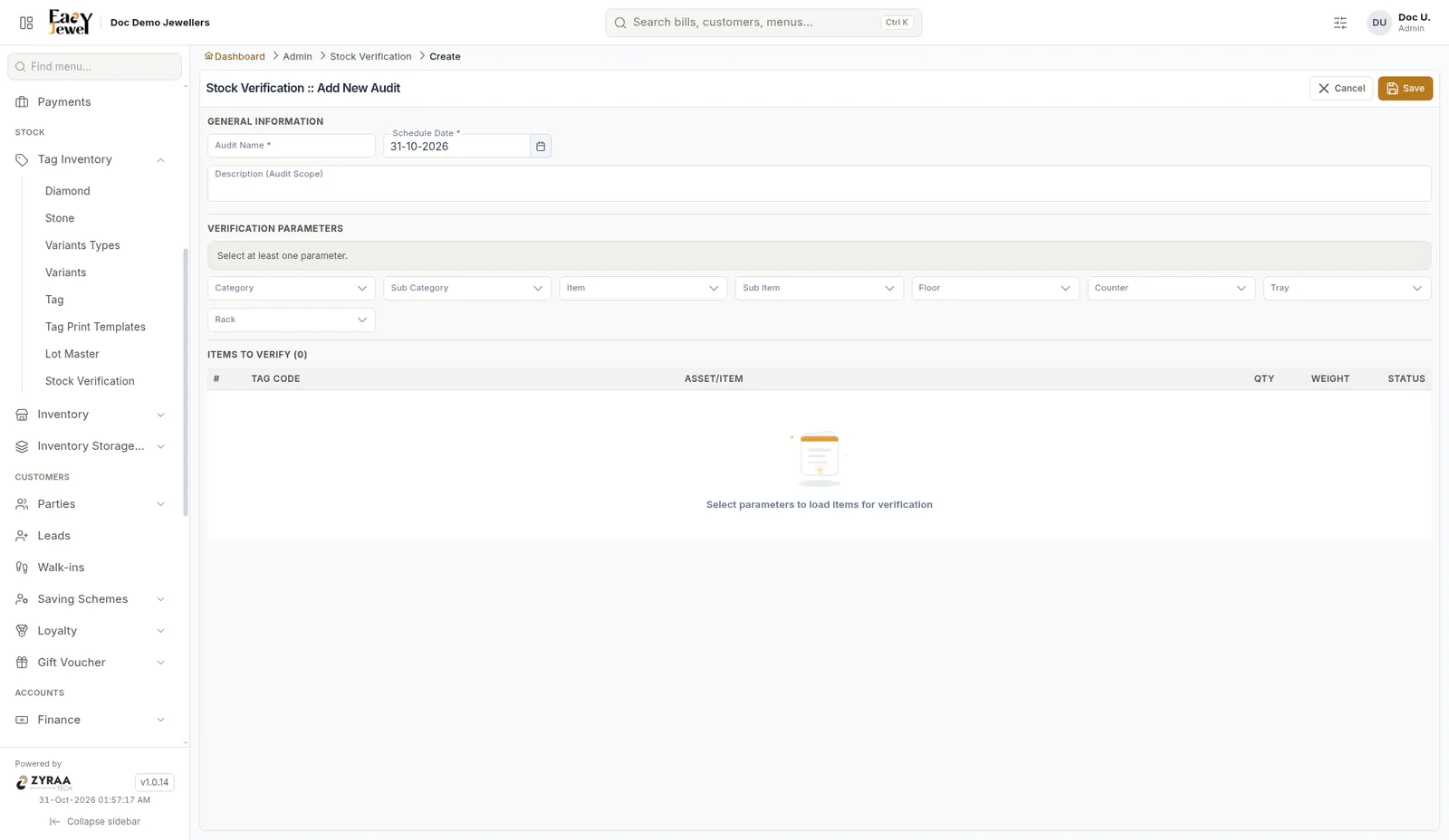The height and width of the screenshot is (840, 1449).
Task: Open the Sub Item dropdown
Action: pyautogui.click(x=819, y=288)
